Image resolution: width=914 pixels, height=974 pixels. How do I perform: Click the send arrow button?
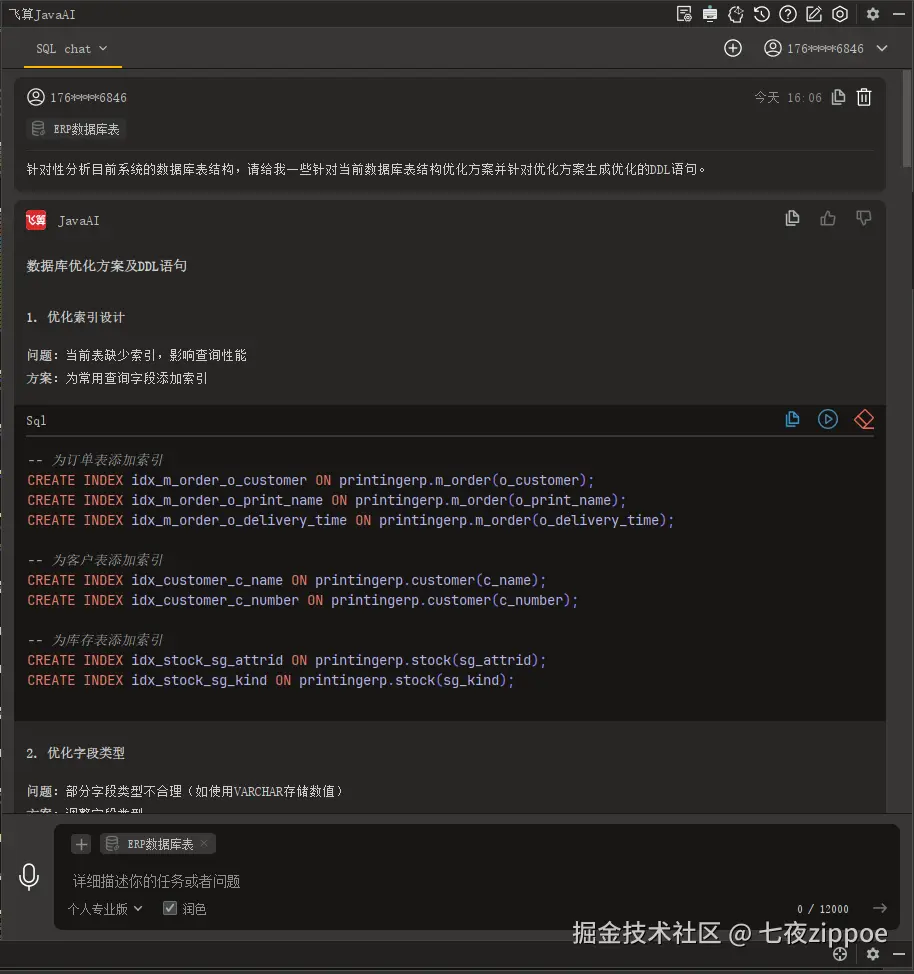tap(879, 908)
